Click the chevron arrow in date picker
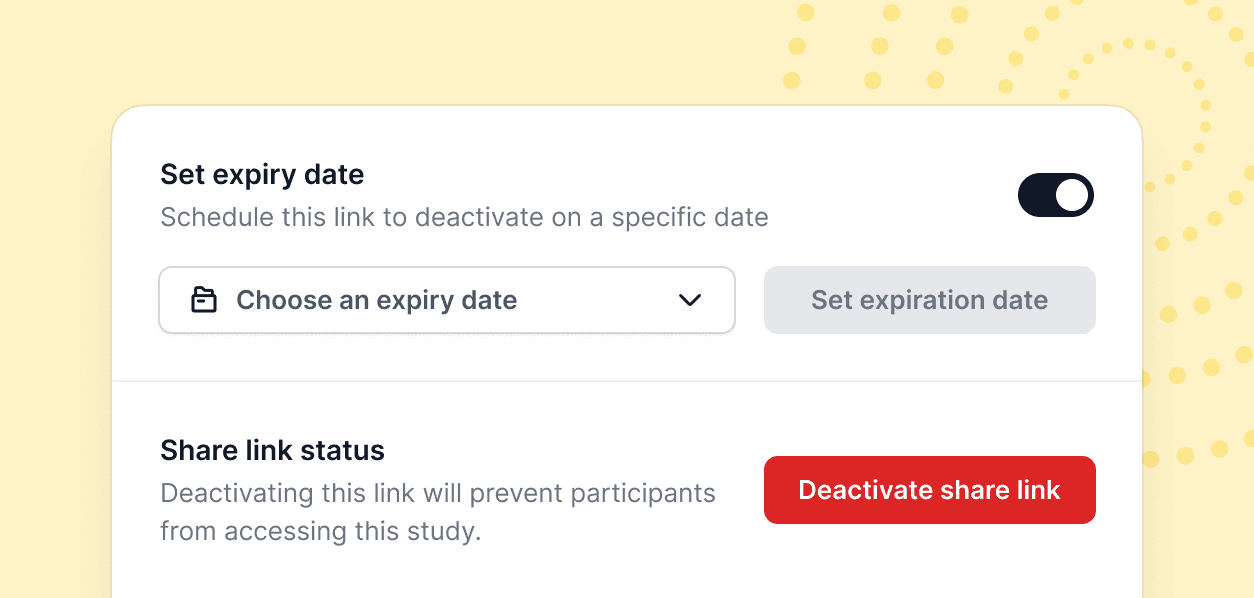The width and height of the screenshot is (1254, 598). coord(690,300)
